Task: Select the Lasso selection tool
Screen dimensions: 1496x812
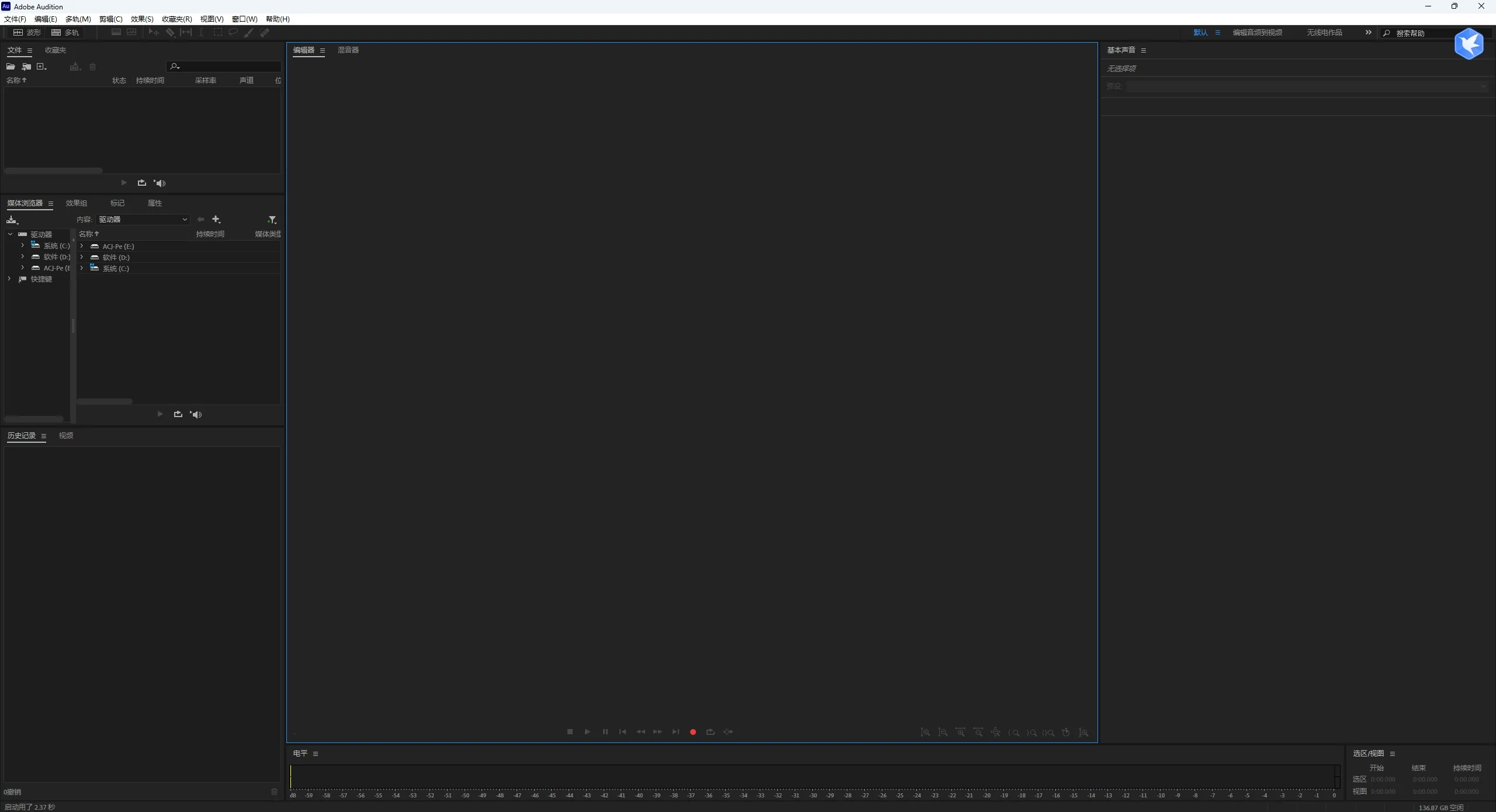Action: 233,33
